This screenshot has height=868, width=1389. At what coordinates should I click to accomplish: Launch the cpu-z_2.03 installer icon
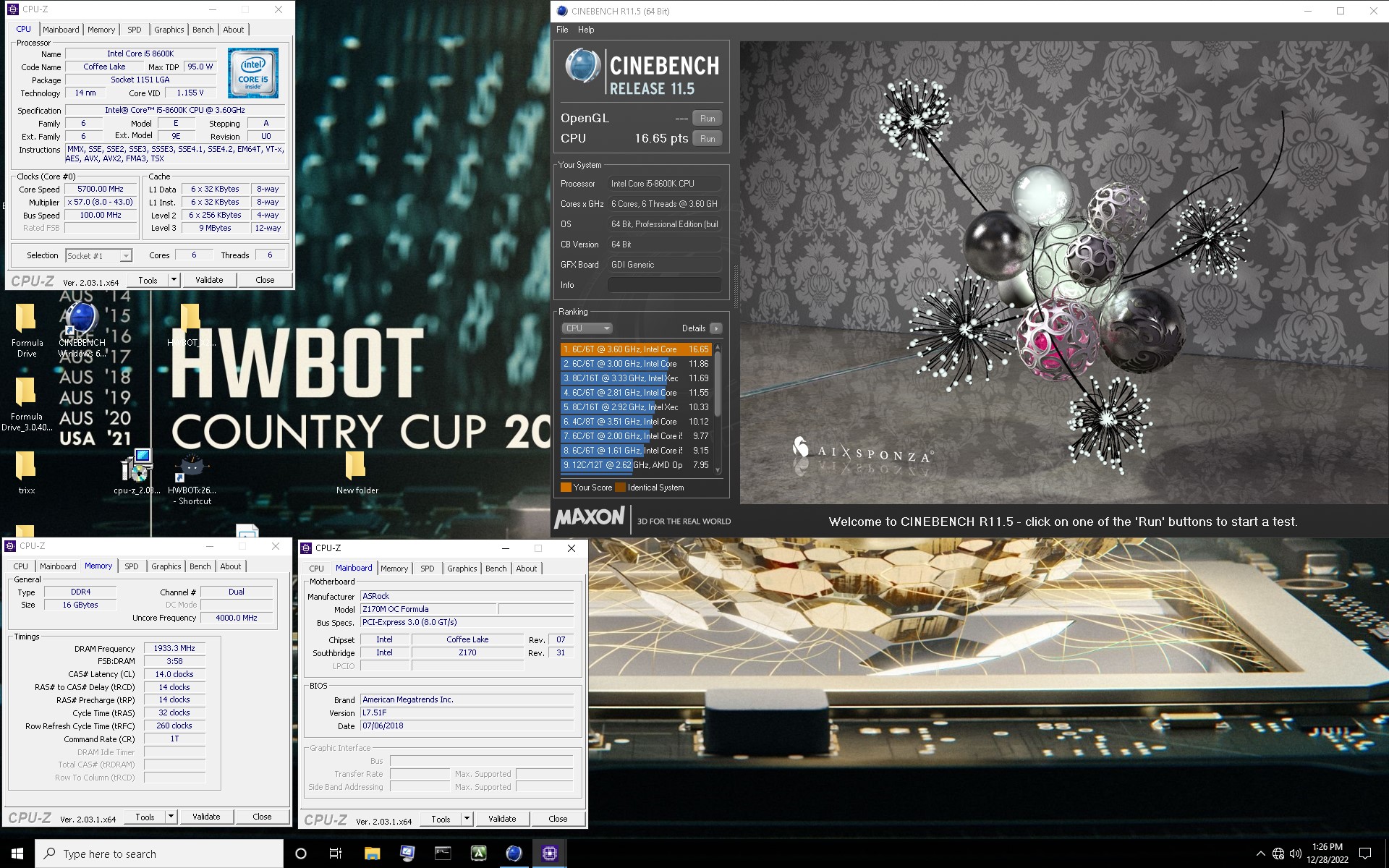coord(137,472)
